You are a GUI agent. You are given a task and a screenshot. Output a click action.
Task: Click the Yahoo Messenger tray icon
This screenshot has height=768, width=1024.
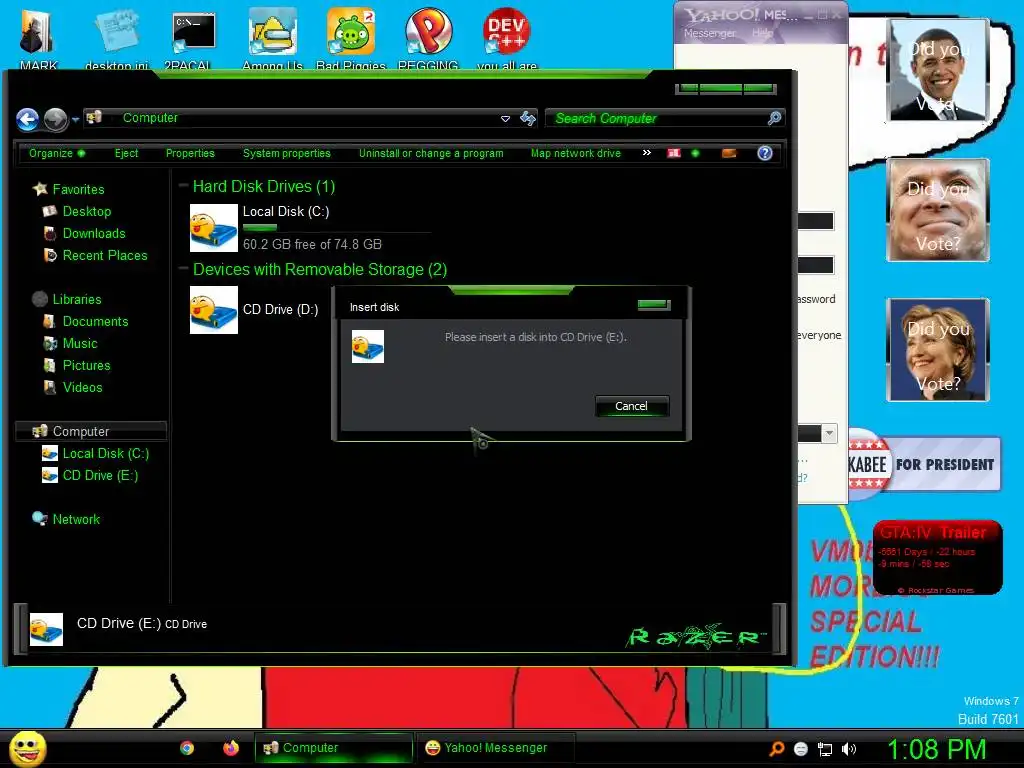801,749
